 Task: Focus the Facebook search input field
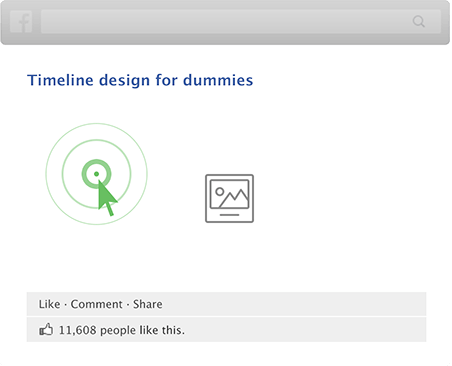click(241, 21)
